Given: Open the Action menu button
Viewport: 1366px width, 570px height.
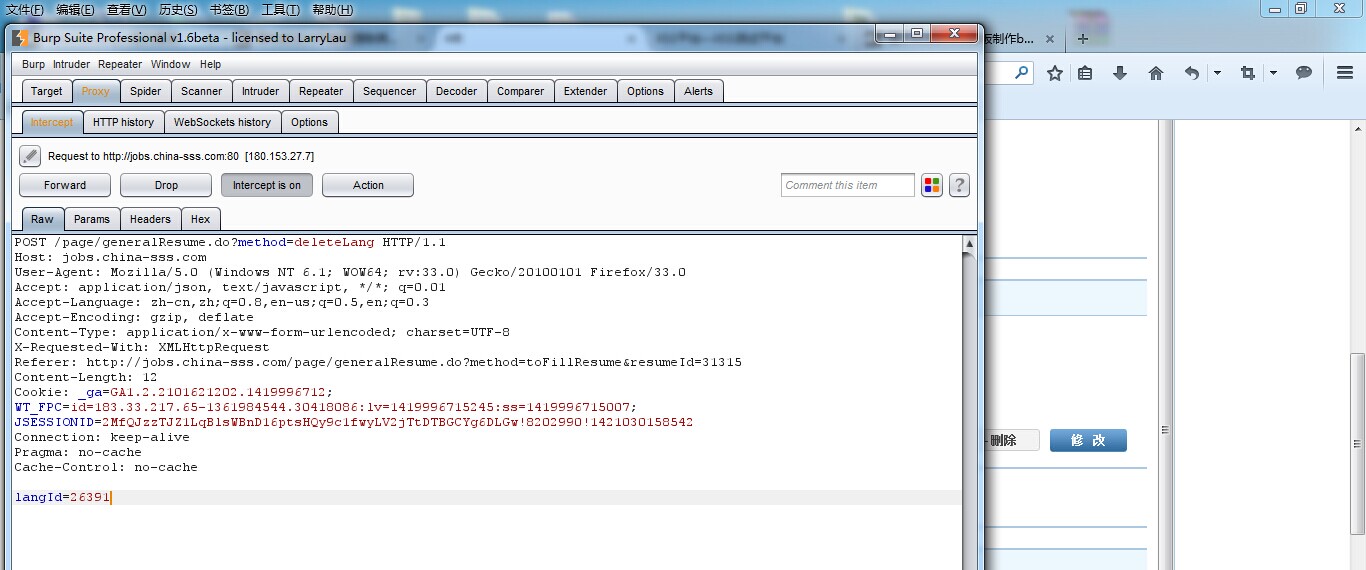Looking at the screenshot, I should pos(368,185).
